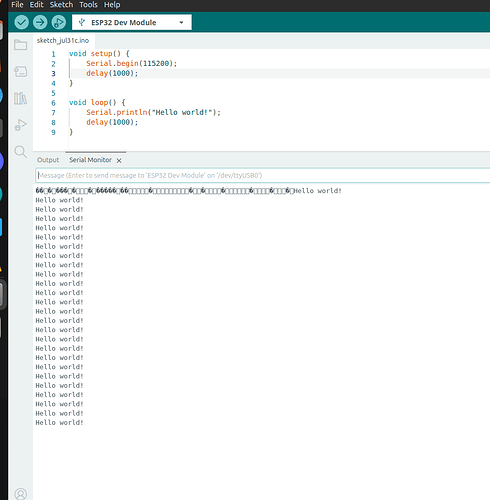
Task: Open the Search magnifier in the sidebar
Action: click(x=20, y=152)
